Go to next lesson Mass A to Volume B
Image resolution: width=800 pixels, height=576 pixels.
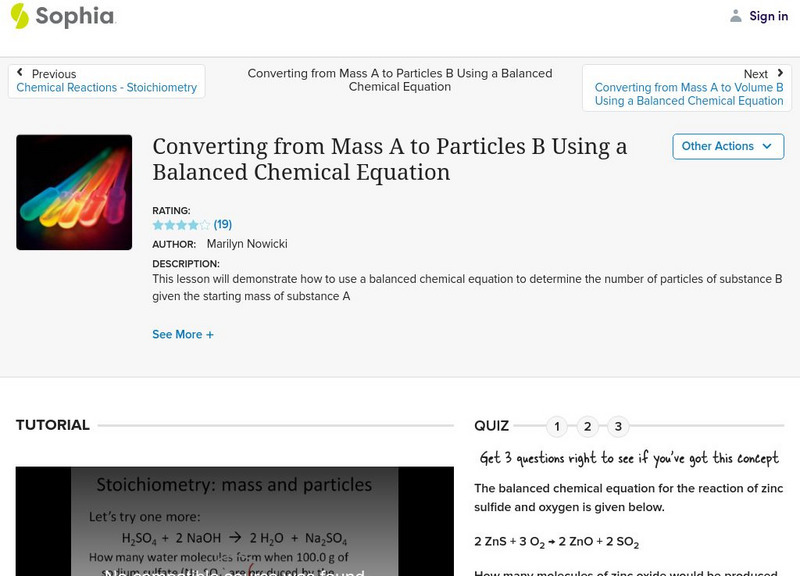coord(689,94)
